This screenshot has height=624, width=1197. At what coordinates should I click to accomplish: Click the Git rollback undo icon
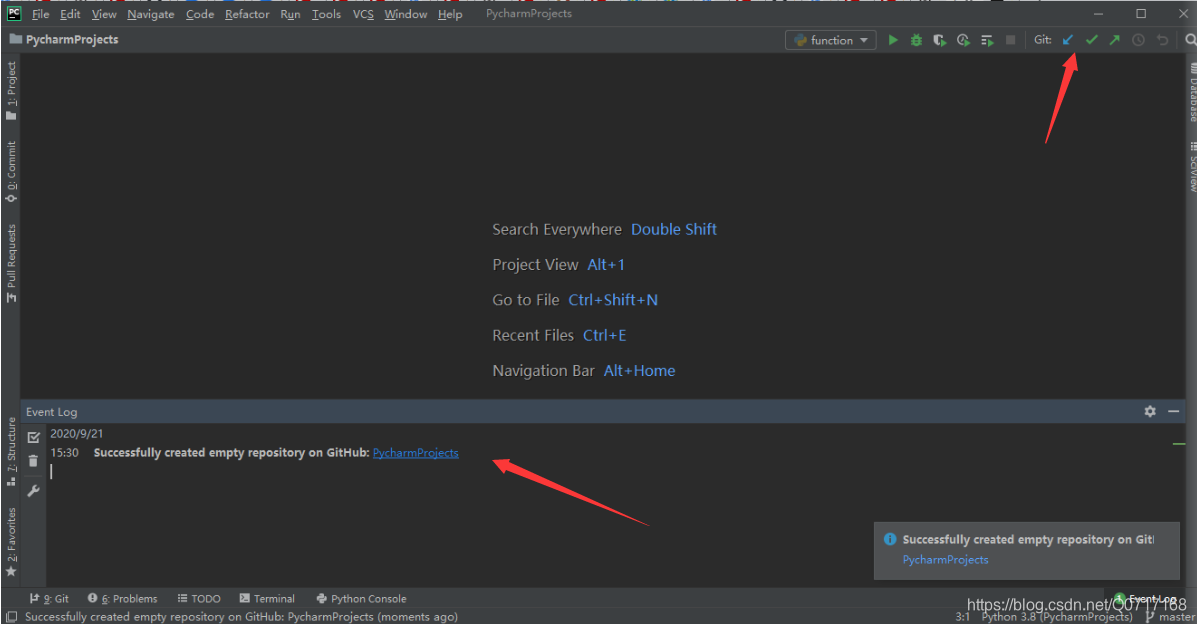click(1162, 40)
